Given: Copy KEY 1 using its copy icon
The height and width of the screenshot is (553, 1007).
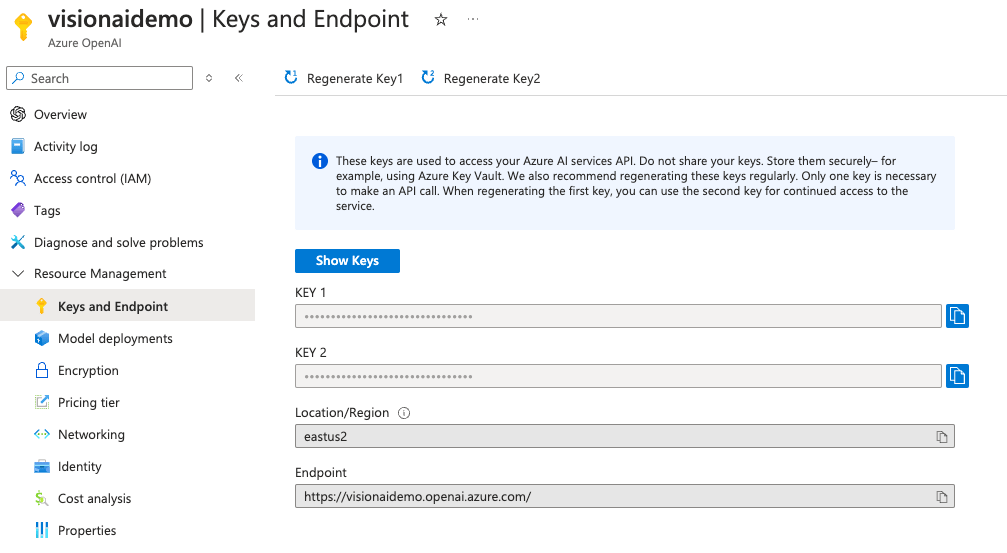Looking at the screenshot, I should pyautogui.click(x=957, y=316).
